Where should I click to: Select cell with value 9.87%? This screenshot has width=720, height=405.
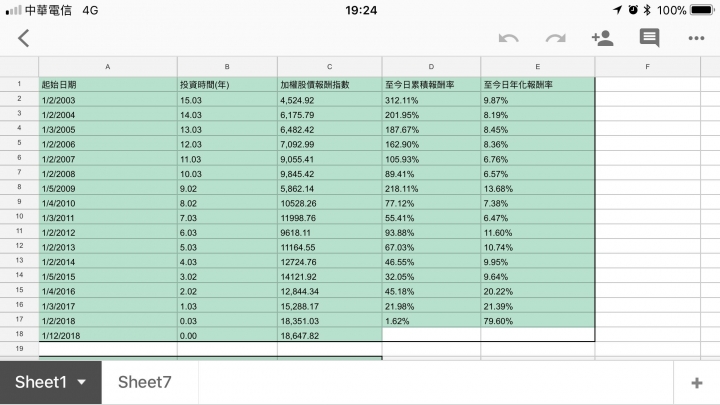click(x=538, y=99)
